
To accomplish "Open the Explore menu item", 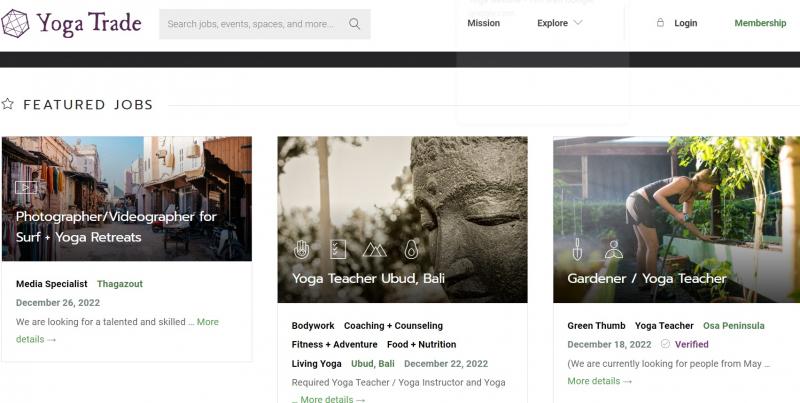I will pyautogui.click(x=553, y=23).
